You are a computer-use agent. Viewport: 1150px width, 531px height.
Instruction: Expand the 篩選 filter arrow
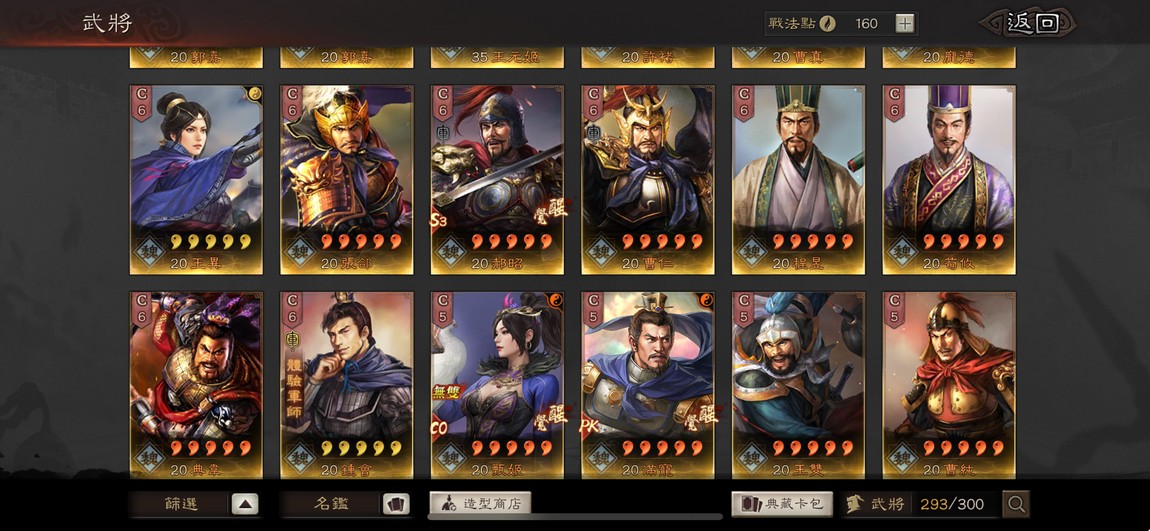(245, 504)
